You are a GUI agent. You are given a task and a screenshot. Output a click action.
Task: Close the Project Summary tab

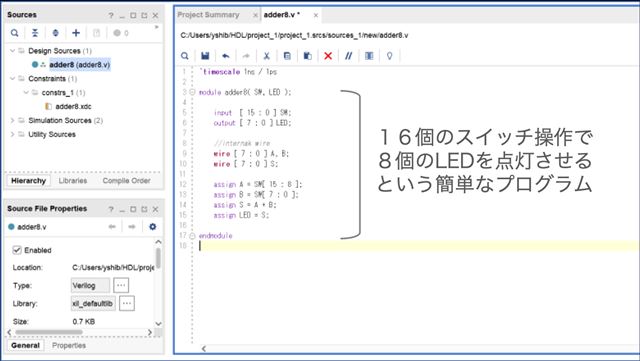[x=255, y=15]
